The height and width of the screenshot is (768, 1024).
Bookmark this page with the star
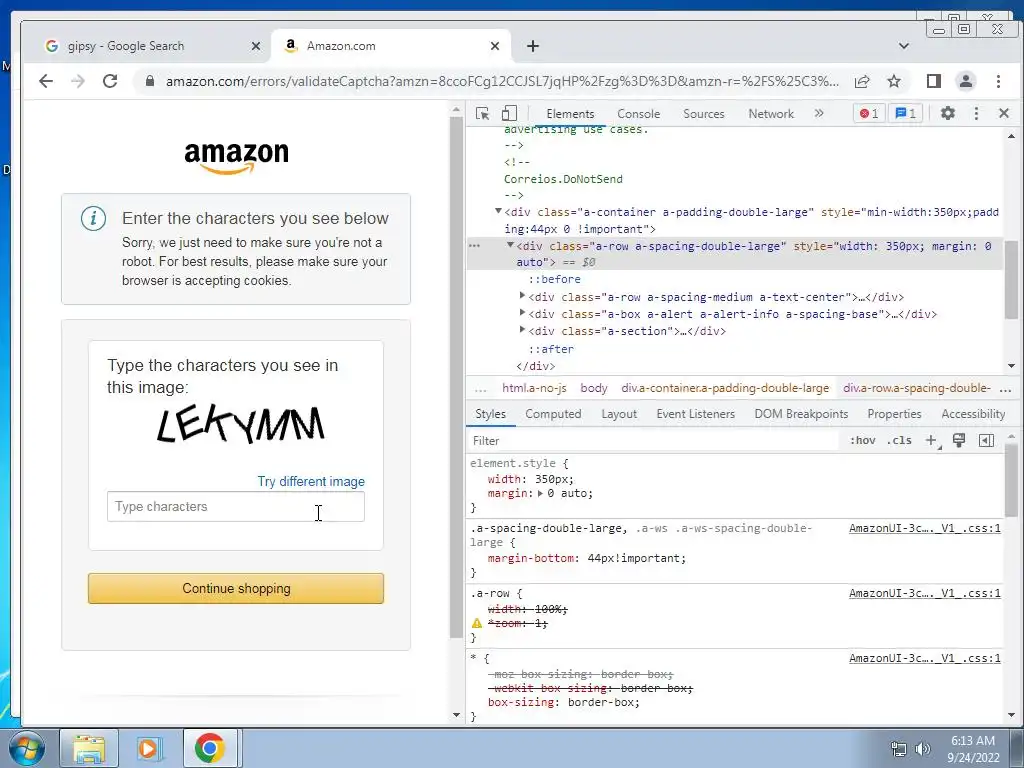pyautogui.click(x=894, y=81)
